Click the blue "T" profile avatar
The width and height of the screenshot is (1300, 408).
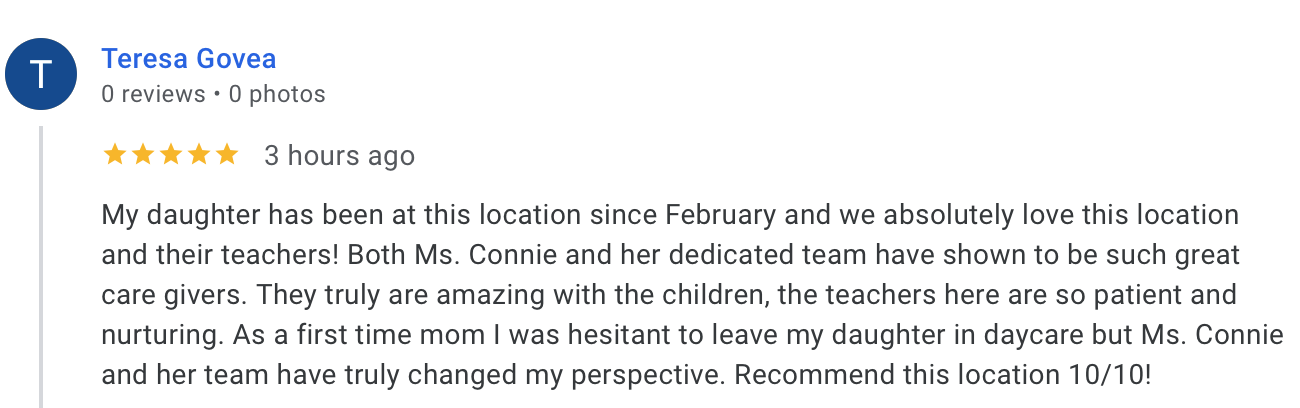pos(41,75)
